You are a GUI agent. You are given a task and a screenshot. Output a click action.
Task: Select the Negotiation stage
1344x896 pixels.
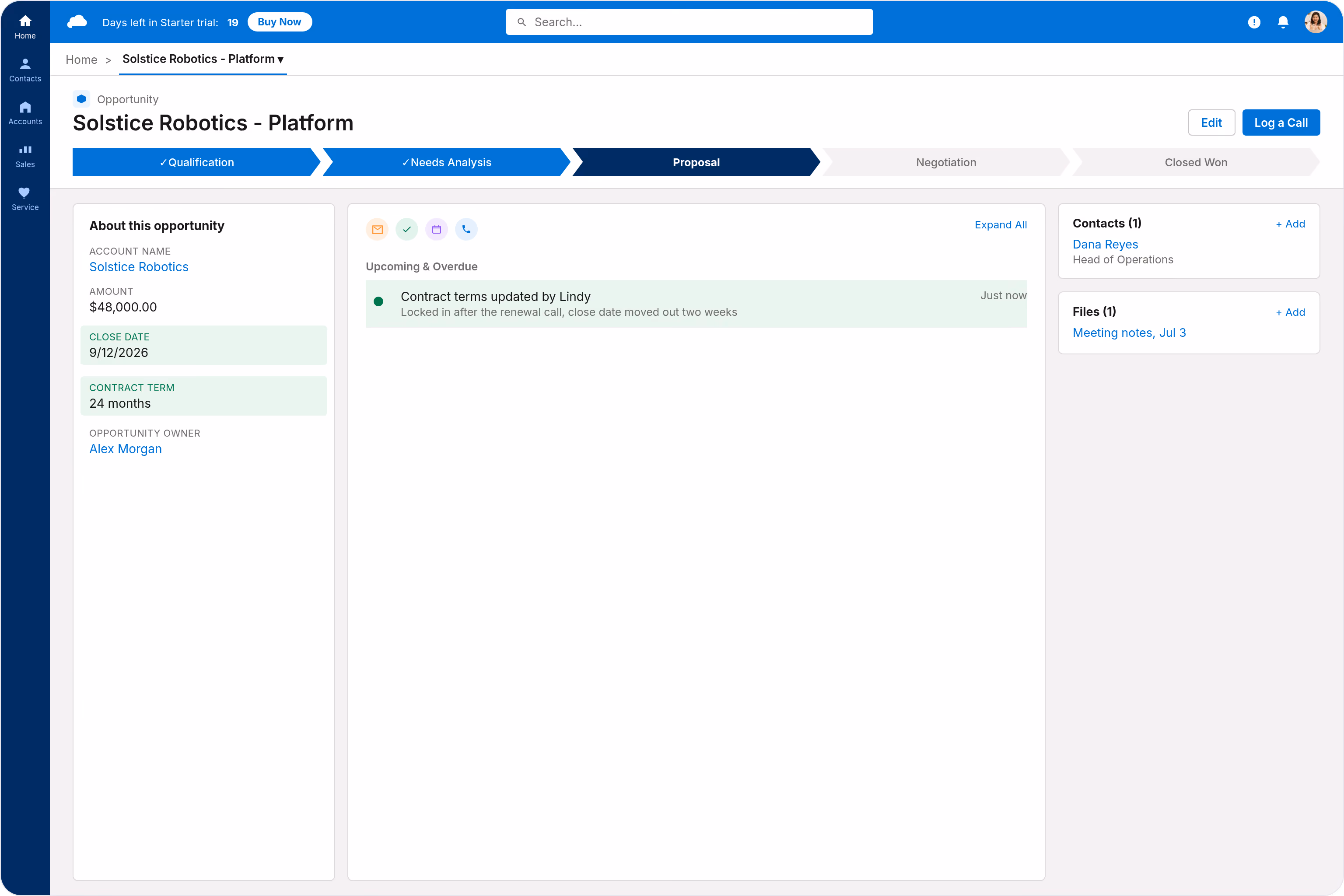coord(946,162)
